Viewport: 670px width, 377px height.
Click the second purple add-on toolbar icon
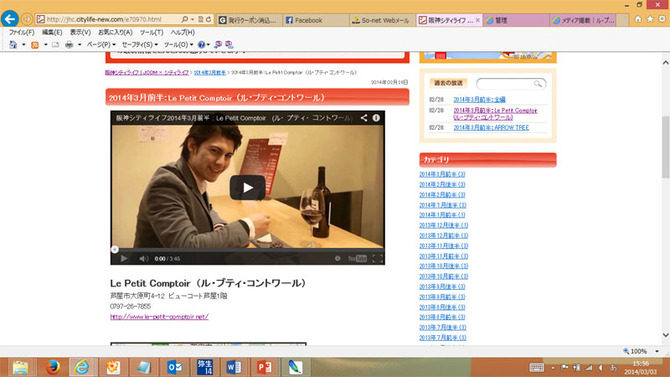[x=229, y=44]
